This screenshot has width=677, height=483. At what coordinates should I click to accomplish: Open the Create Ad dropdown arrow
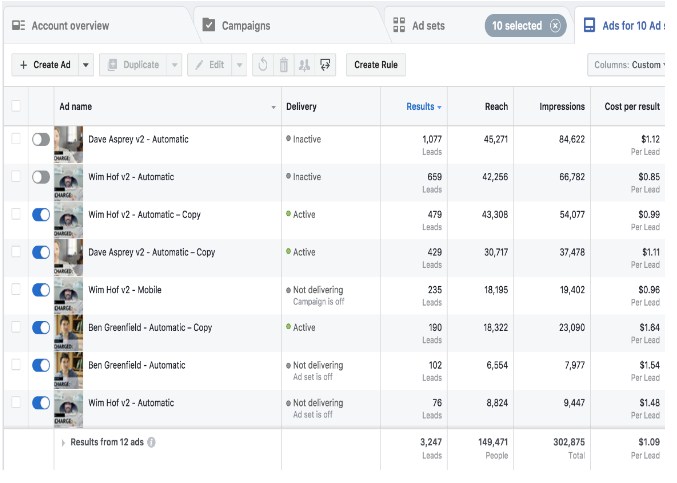pos(86,65)
